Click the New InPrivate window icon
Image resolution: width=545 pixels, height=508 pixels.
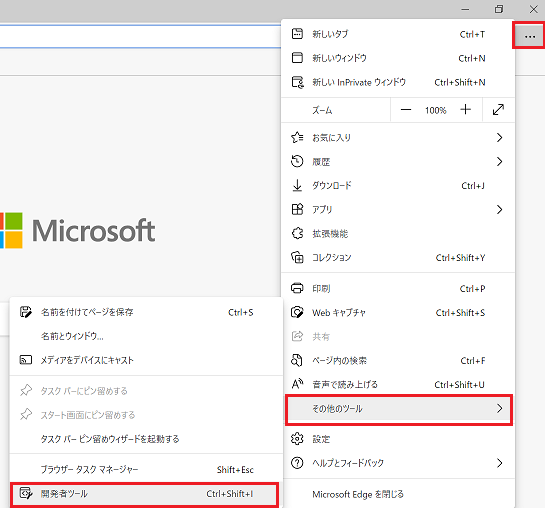(x=298, y=82)
